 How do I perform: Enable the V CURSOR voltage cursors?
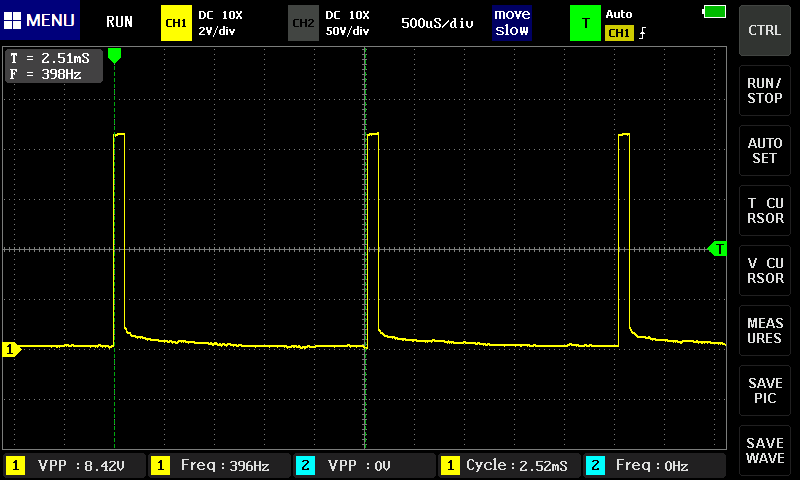pos(764,270)
